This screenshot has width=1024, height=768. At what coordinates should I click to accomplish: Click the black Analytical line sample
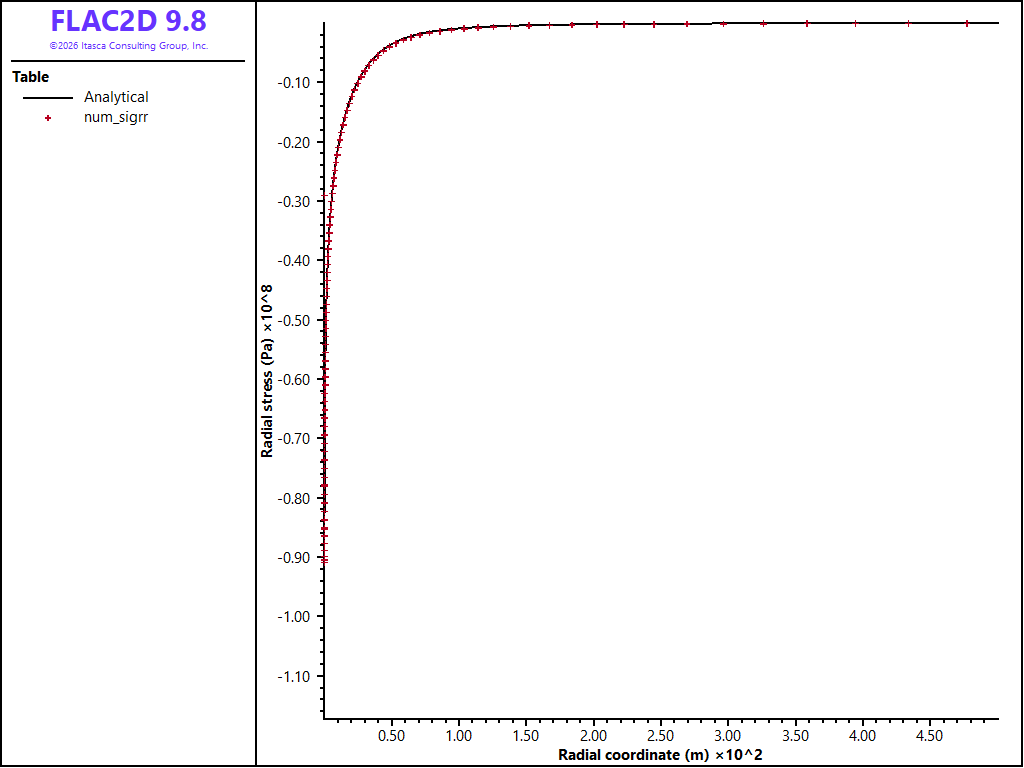click(x=48, y=98)
